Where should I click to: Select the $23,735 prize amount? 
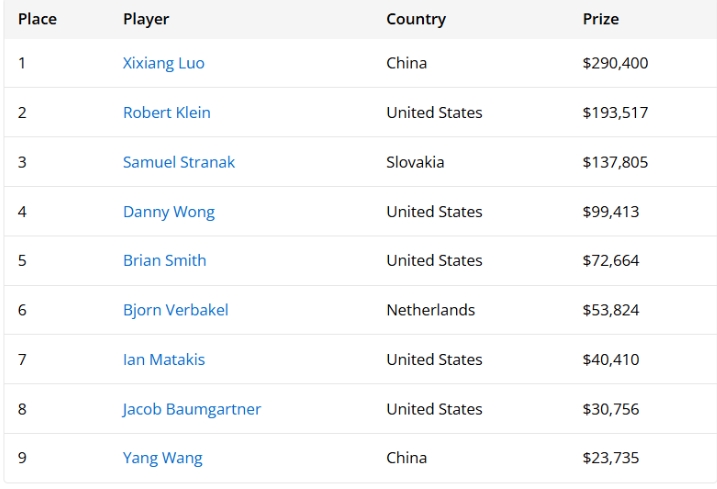tap(610, 458)
